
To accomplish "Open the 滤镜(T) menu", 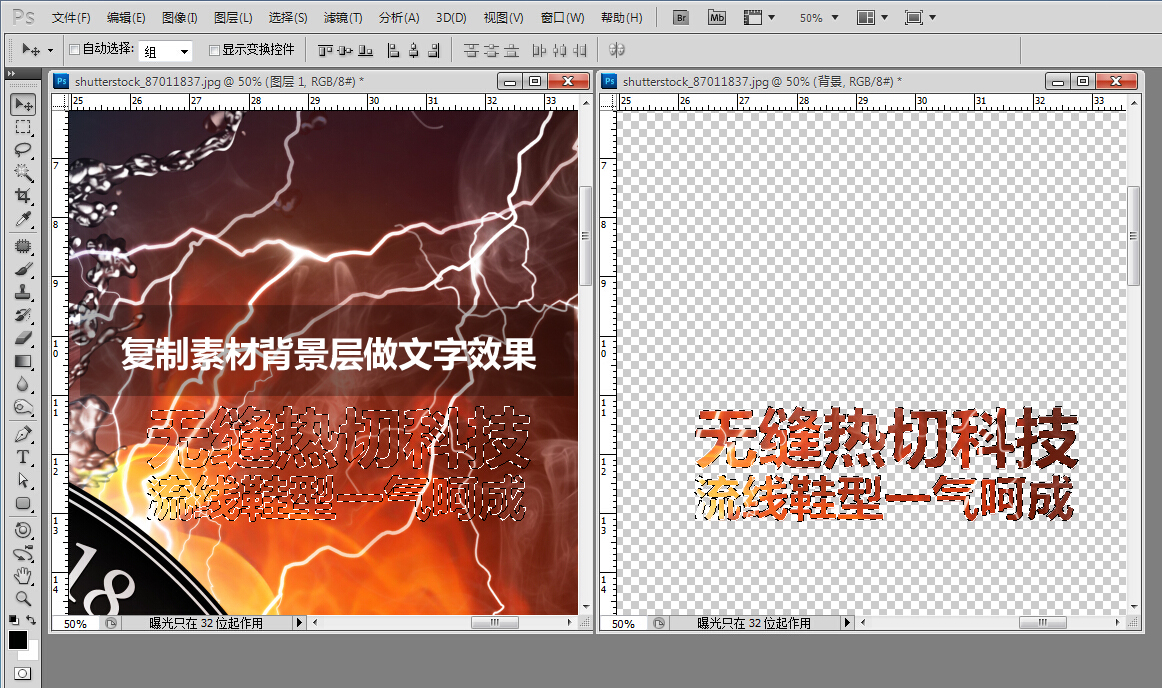I will (342, 18).
